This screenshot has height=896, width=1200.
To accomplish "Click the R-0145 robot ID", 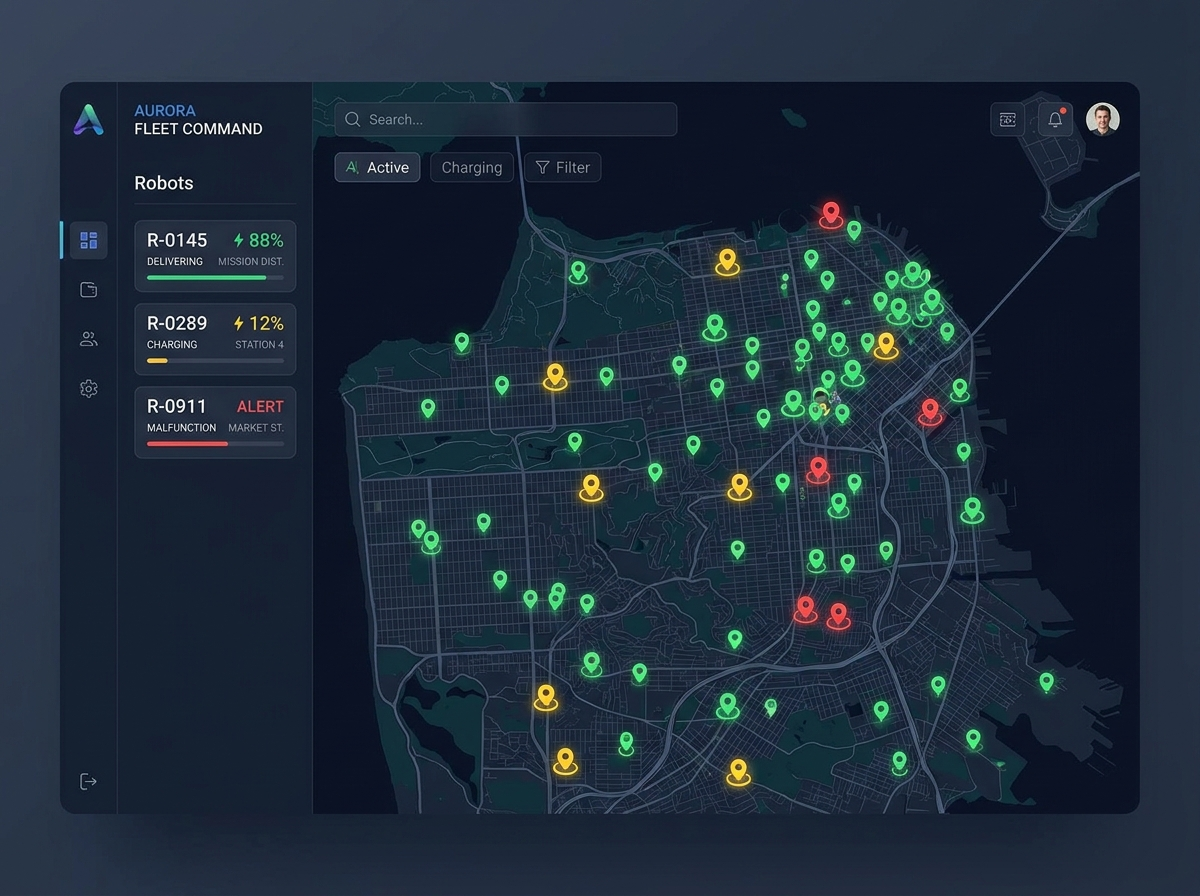I will [x=177, y=240].
